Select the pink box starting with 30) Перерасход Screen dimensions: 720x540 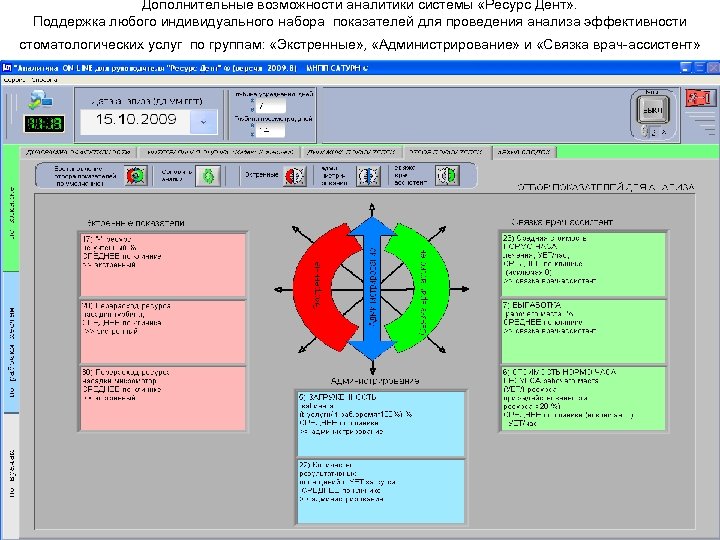pos(163,398)
